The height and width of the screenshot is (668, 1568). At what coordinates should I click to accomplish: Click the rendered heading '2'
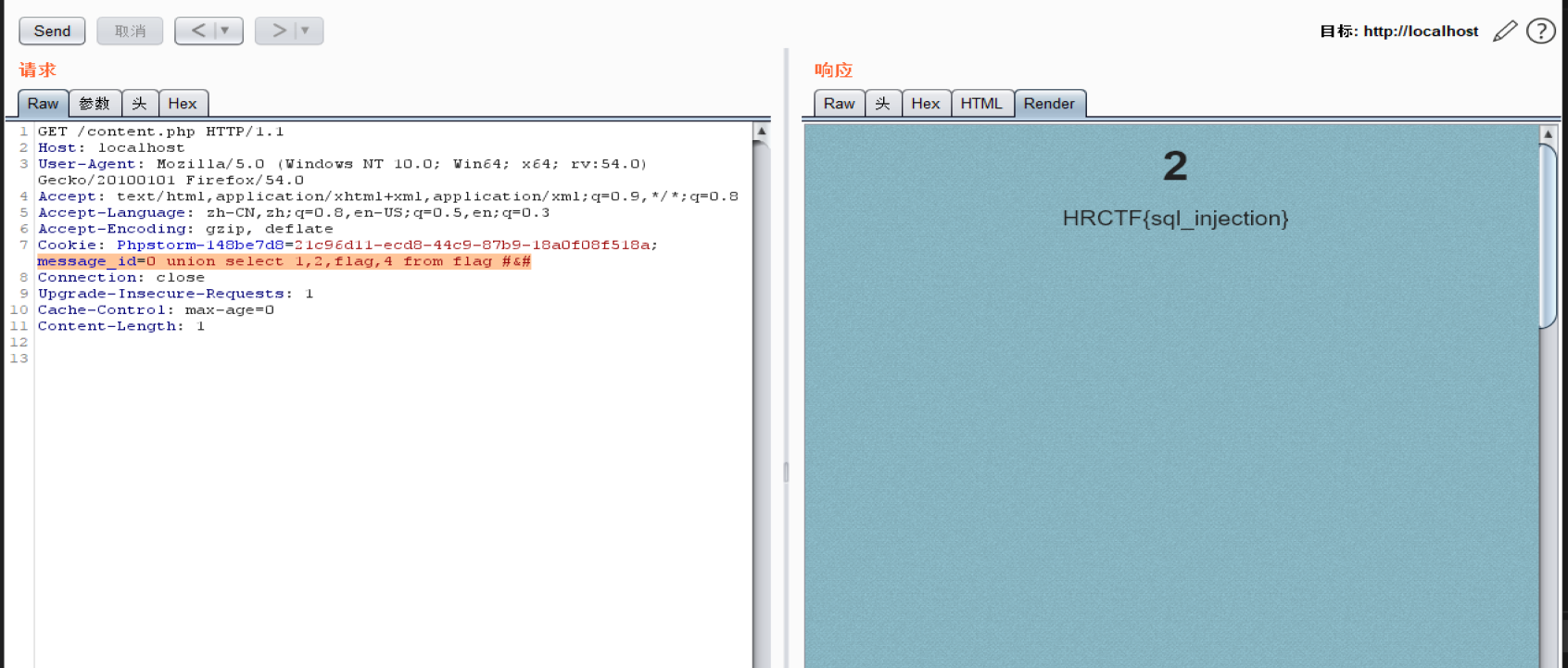tap(1175, 167)
